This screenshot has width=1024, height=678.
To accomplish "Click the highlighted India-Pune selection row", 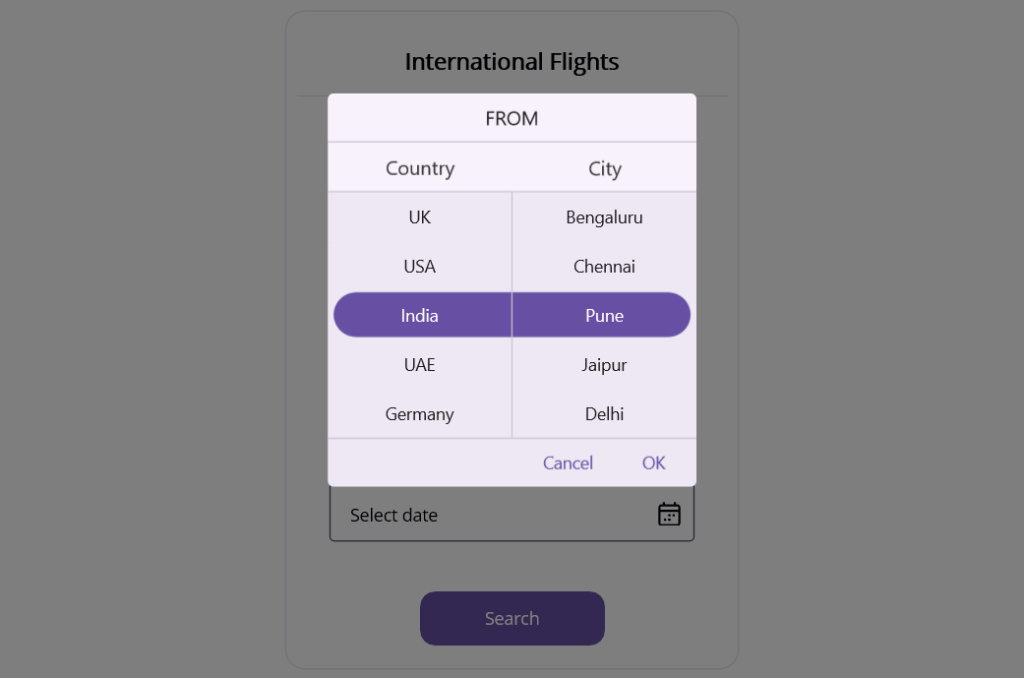I will [x=511, y=314].
